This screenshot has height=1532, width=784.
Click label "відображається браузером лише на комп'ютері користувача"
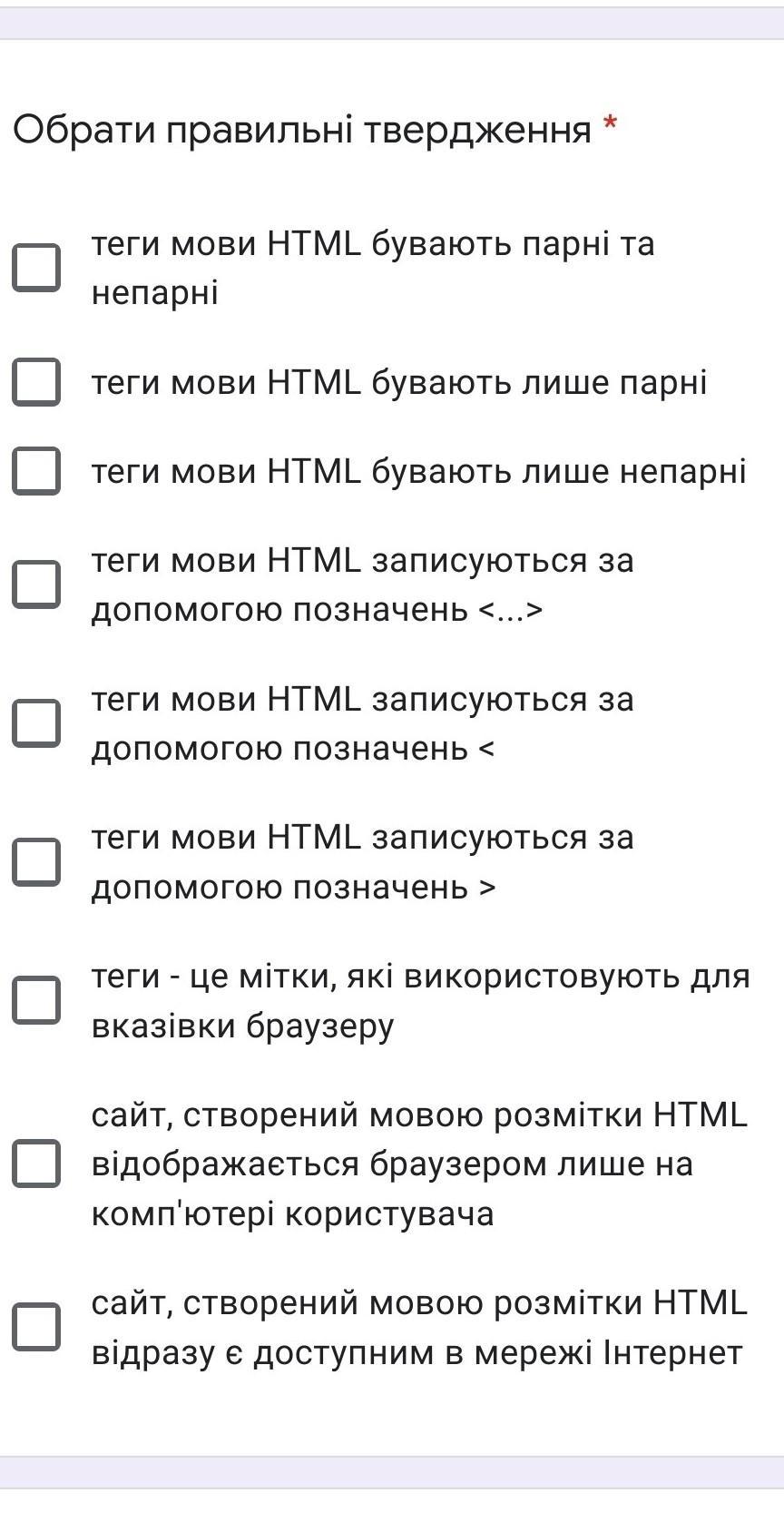[x=418, y=1164]
